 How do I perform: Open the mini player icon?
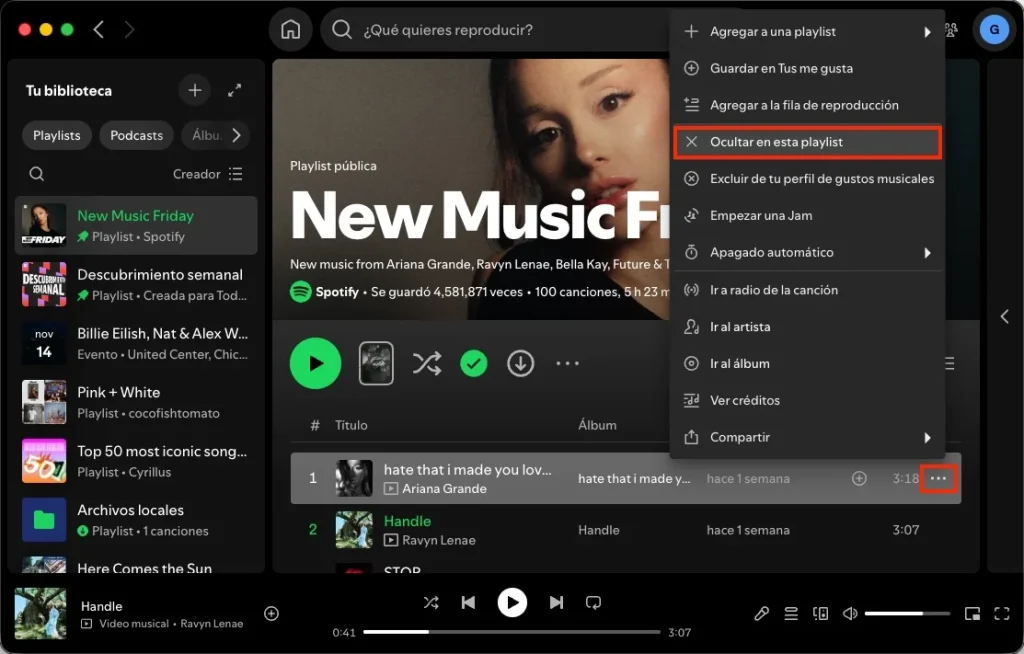point(972,613)
